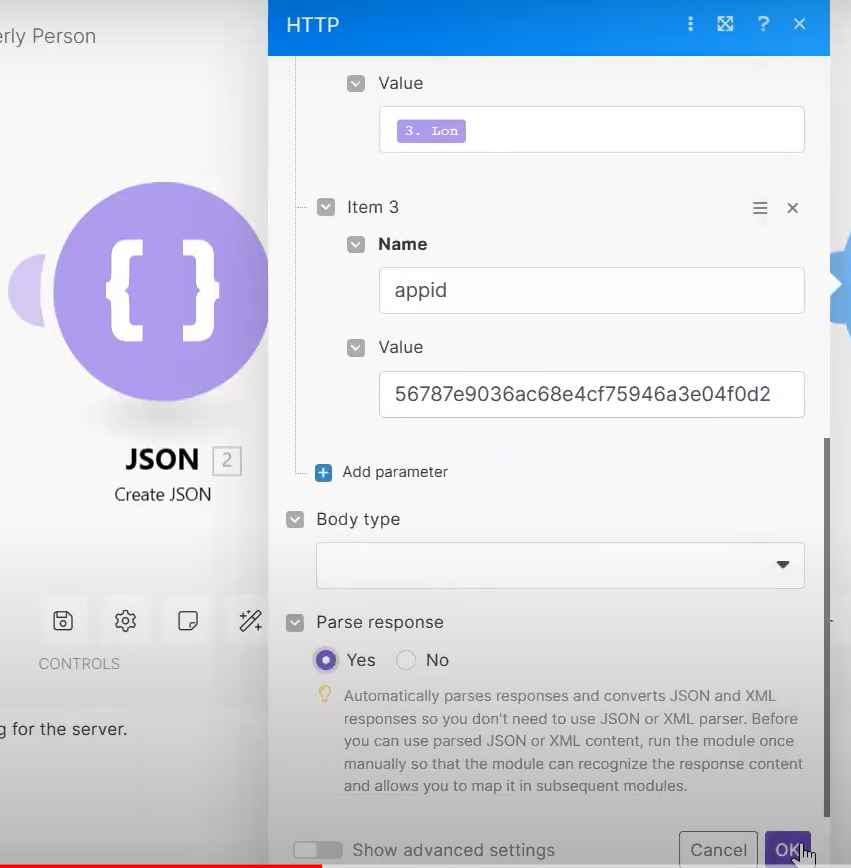The image size is (851, 868).
Task: Toggle the map arrow beside Body type
Action: tap(295, 519)
